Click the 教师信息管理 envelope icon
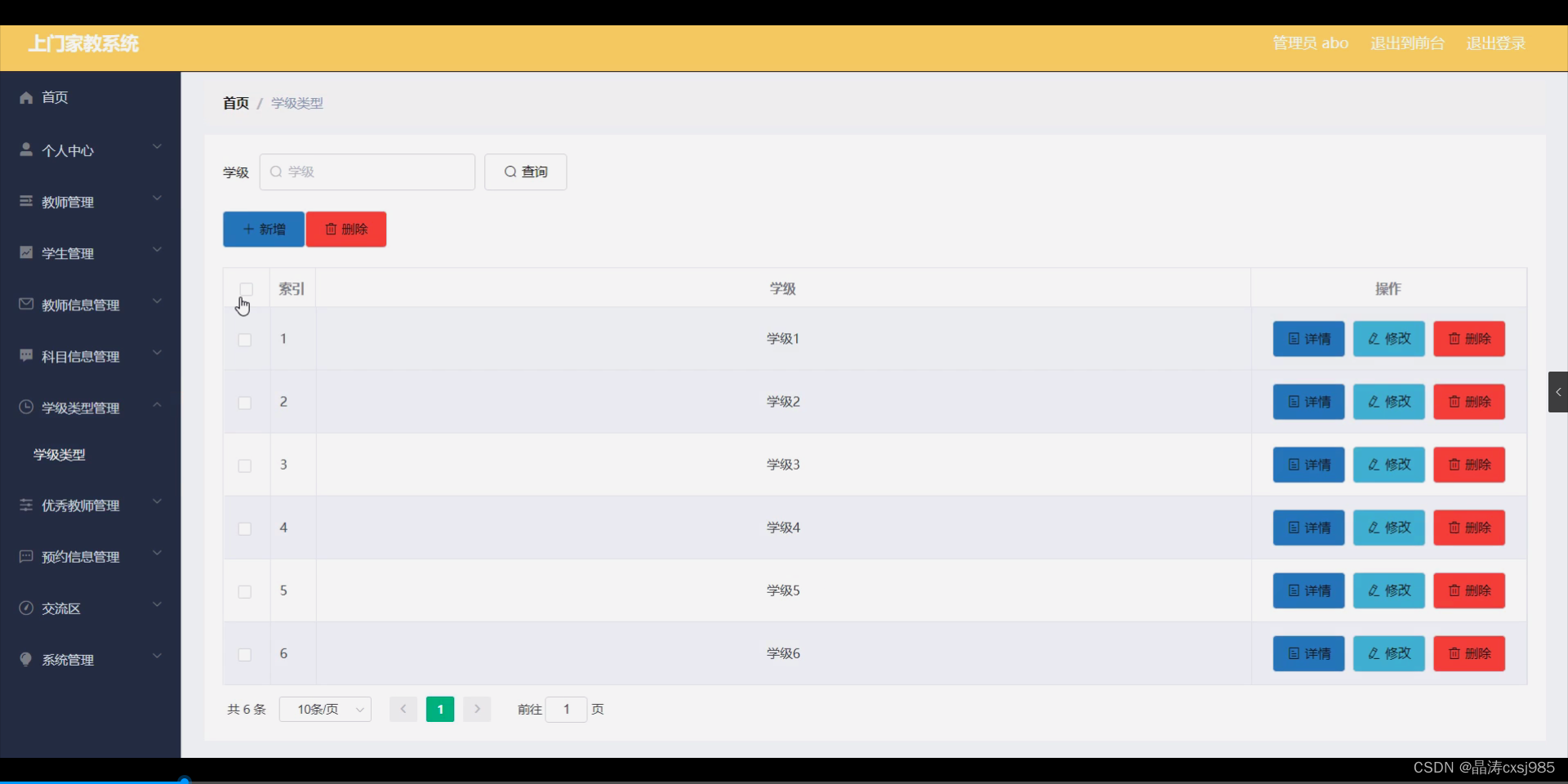The height and width of the screenshot is (784, 1568). coord(25,304)
